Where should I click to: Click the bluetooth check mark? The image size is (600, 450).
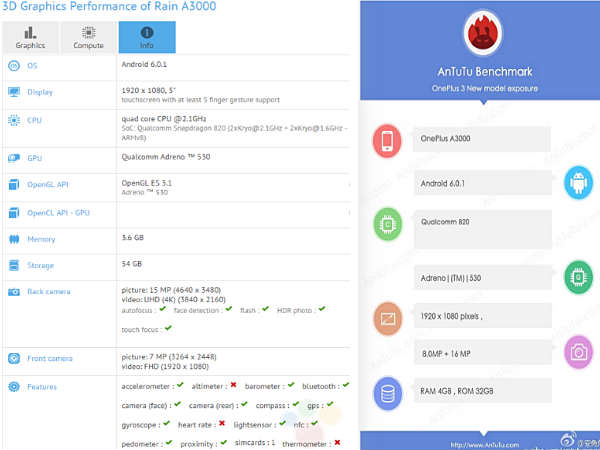[x=346, y=385]
